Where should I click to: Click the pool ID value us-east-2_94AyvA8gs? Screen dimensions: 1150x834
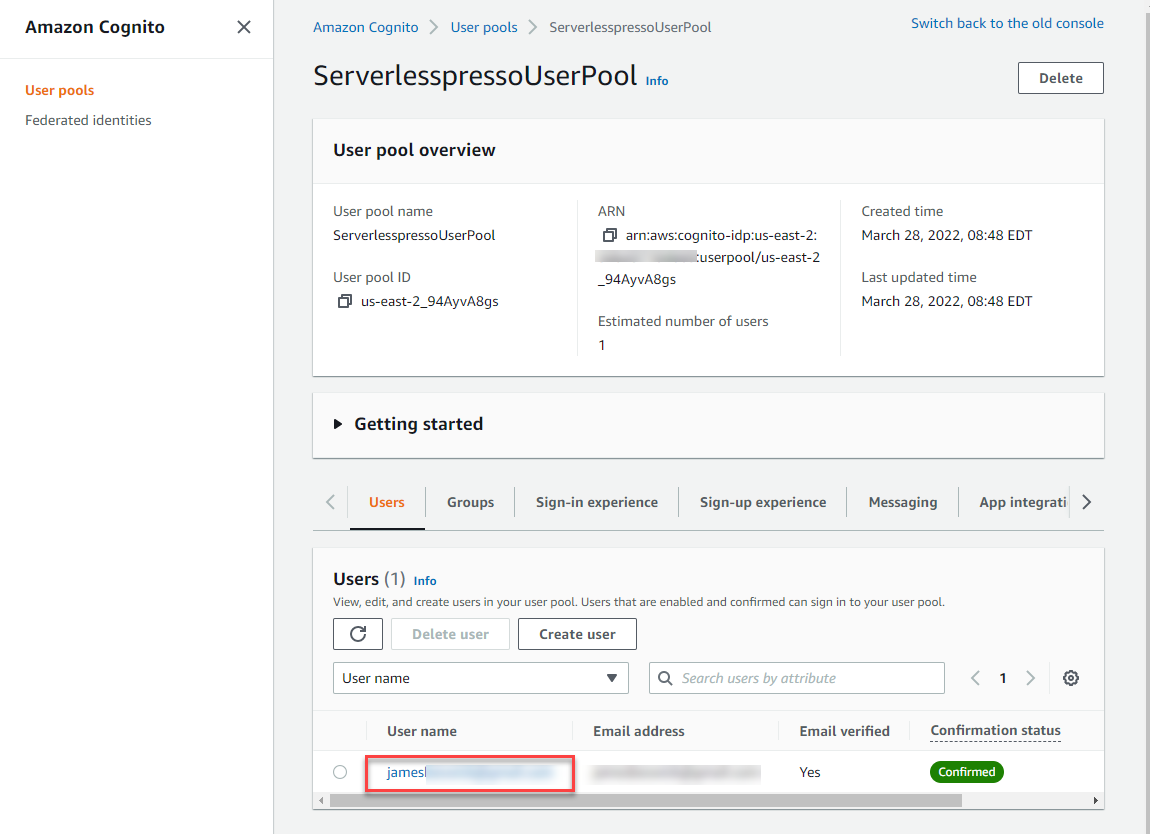pyautogui.click(x=430, y=301)
